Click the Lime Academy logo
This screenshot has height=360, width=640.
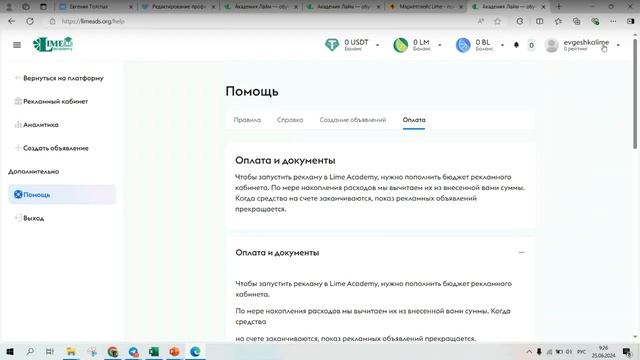(x=53, y=44)
